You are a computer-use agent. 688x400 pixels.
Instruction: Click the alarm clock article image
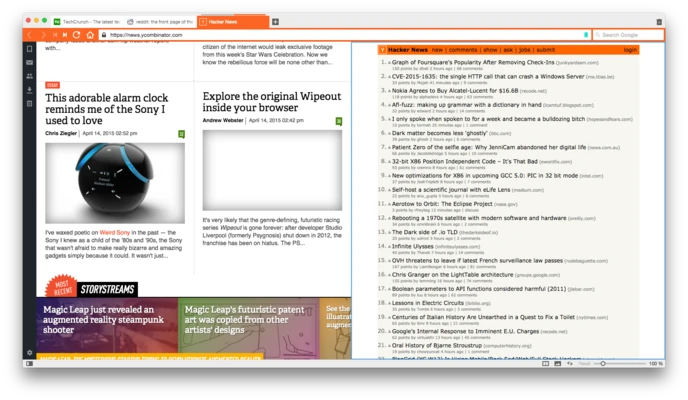pyautogui.click(x=115, y=183)
